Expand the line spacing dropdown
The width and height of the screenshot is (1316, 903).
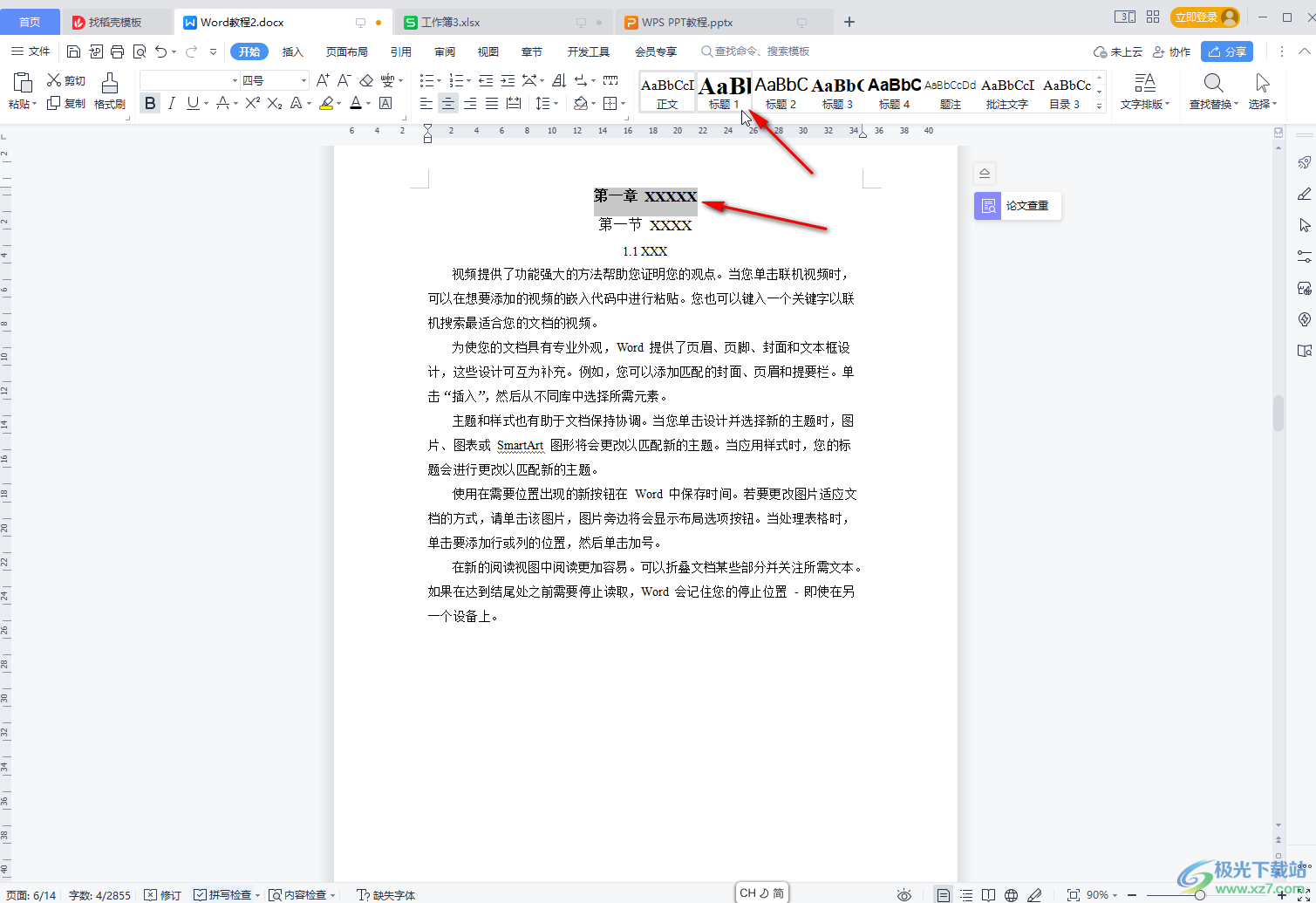(556, 104)
